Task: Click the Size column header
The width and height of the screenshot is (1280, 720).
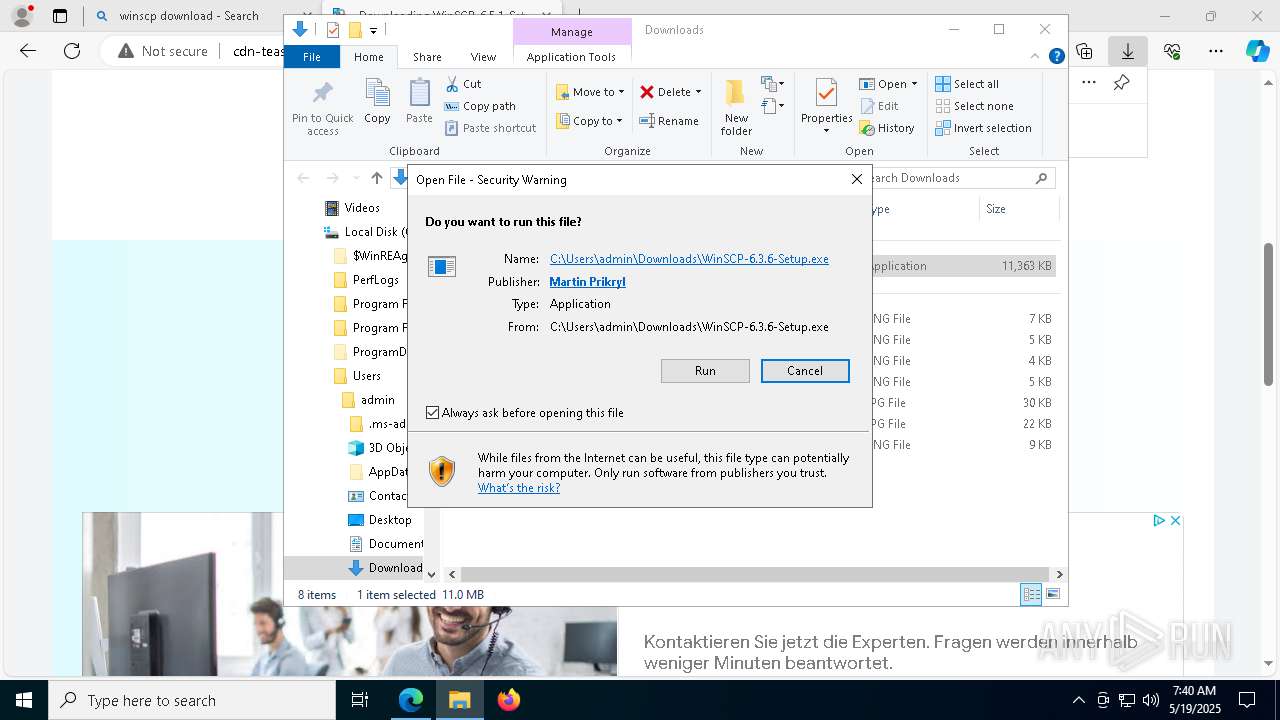Action: click(1018, 209)
